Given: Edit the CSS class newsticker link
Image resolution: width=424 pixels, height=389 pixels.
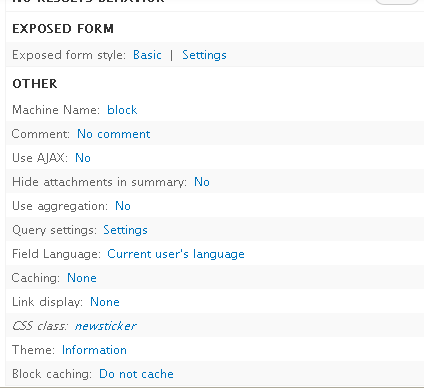Looking at the screenshot, I should (x=106, y=326).
